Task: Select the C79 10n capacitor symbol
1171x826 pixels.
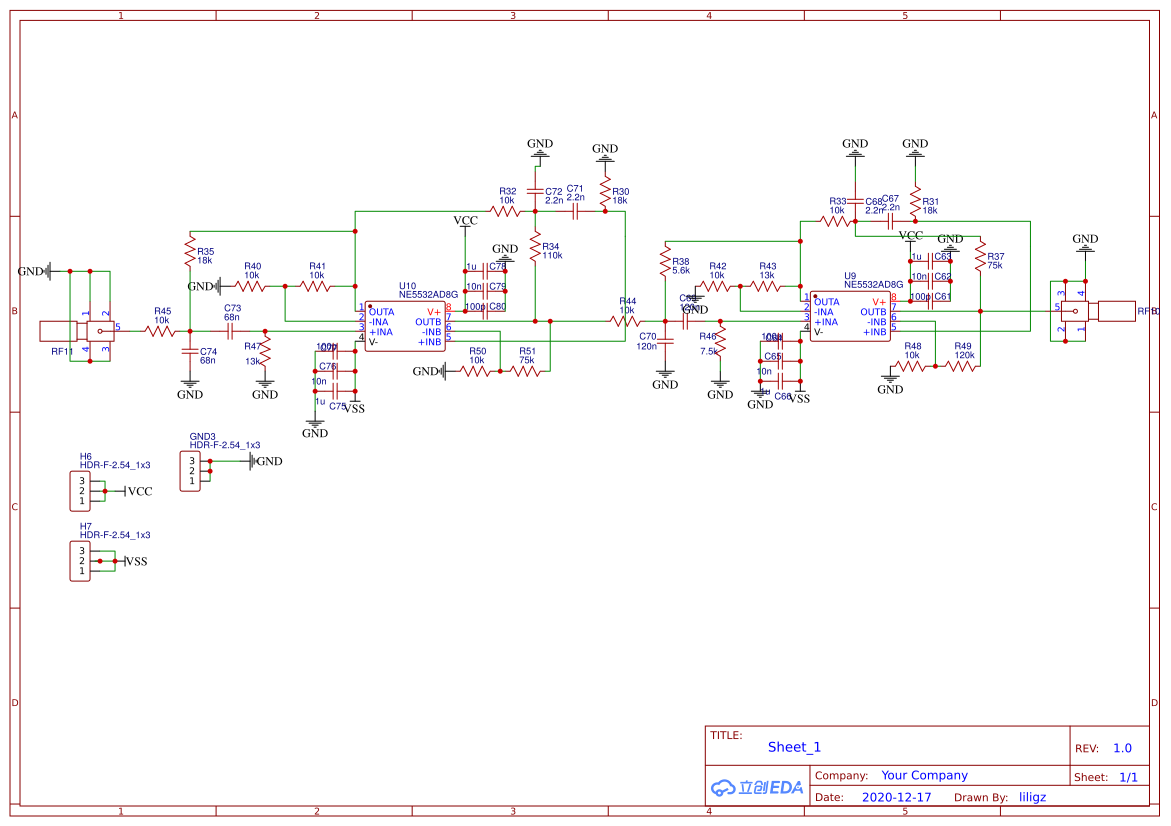Action: coord(485,291)
